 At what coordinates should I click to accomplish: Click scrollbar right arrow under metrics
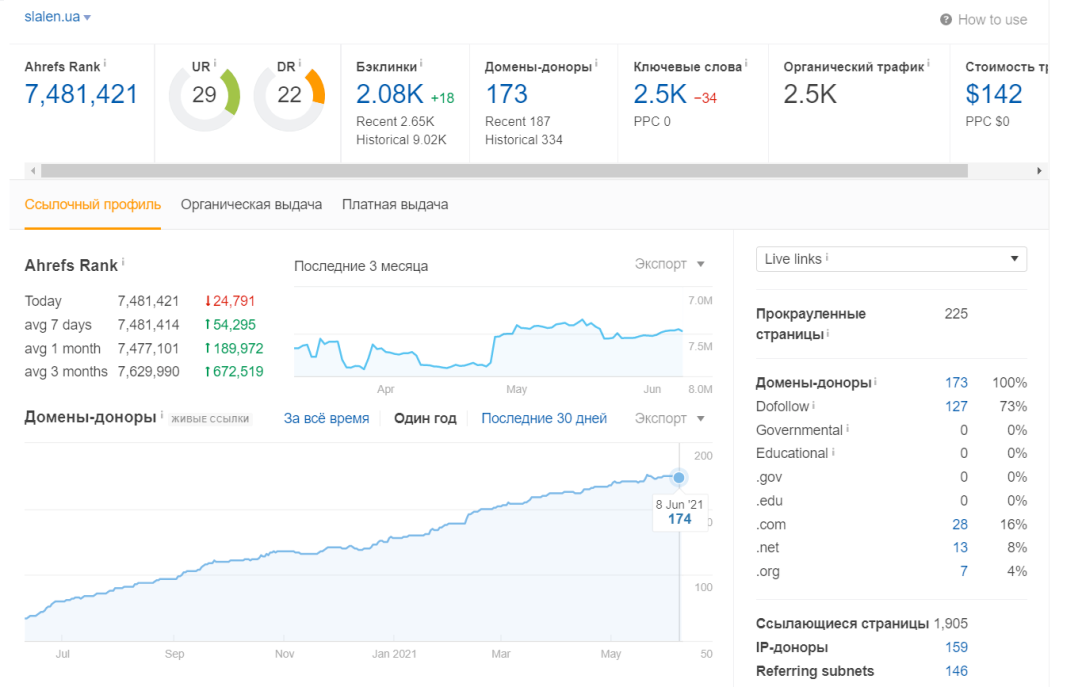click(1039, 170)
